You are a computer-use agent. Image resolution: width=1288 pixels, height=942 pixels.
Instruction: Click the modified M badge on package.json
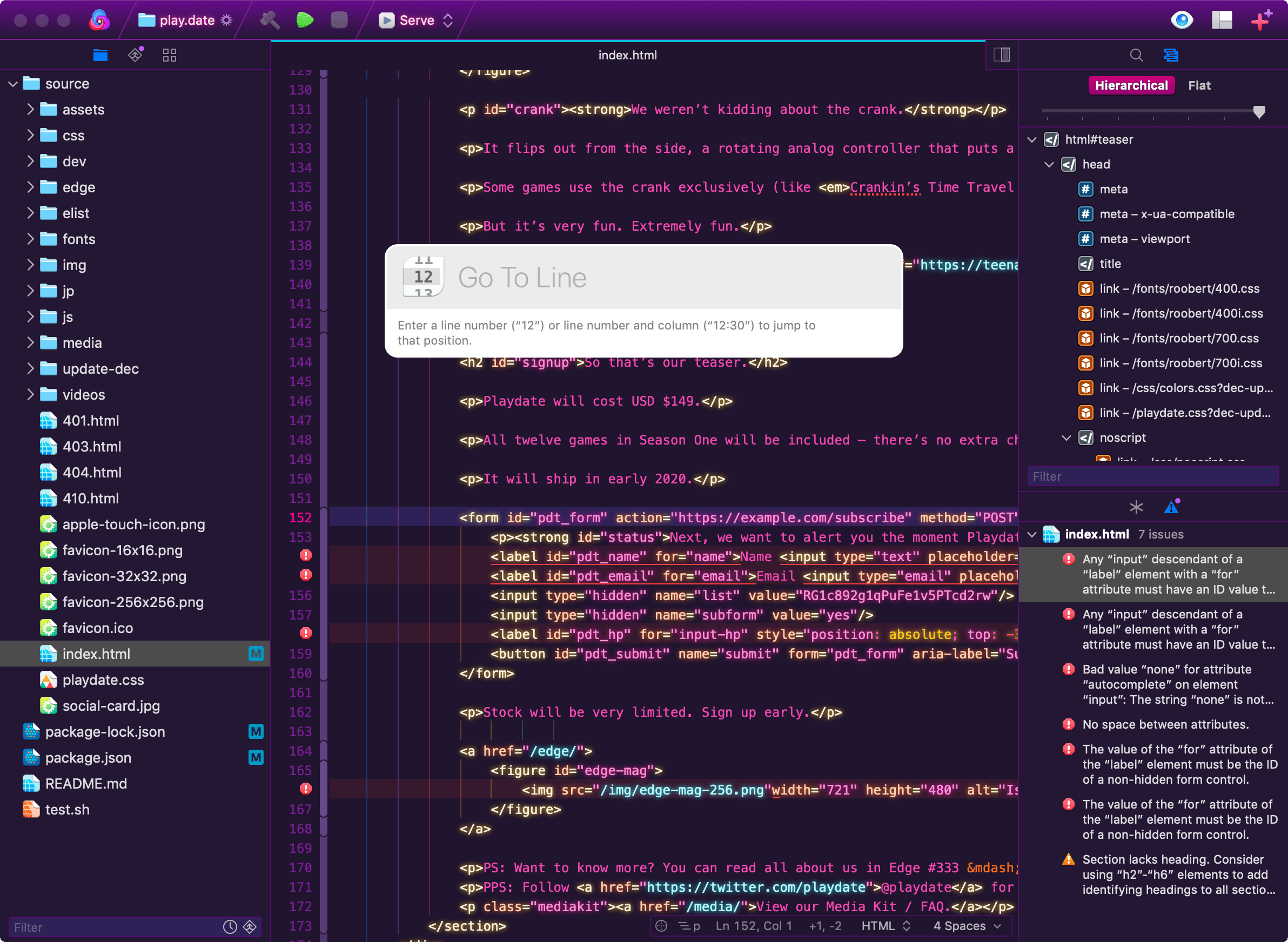(256, 758)
